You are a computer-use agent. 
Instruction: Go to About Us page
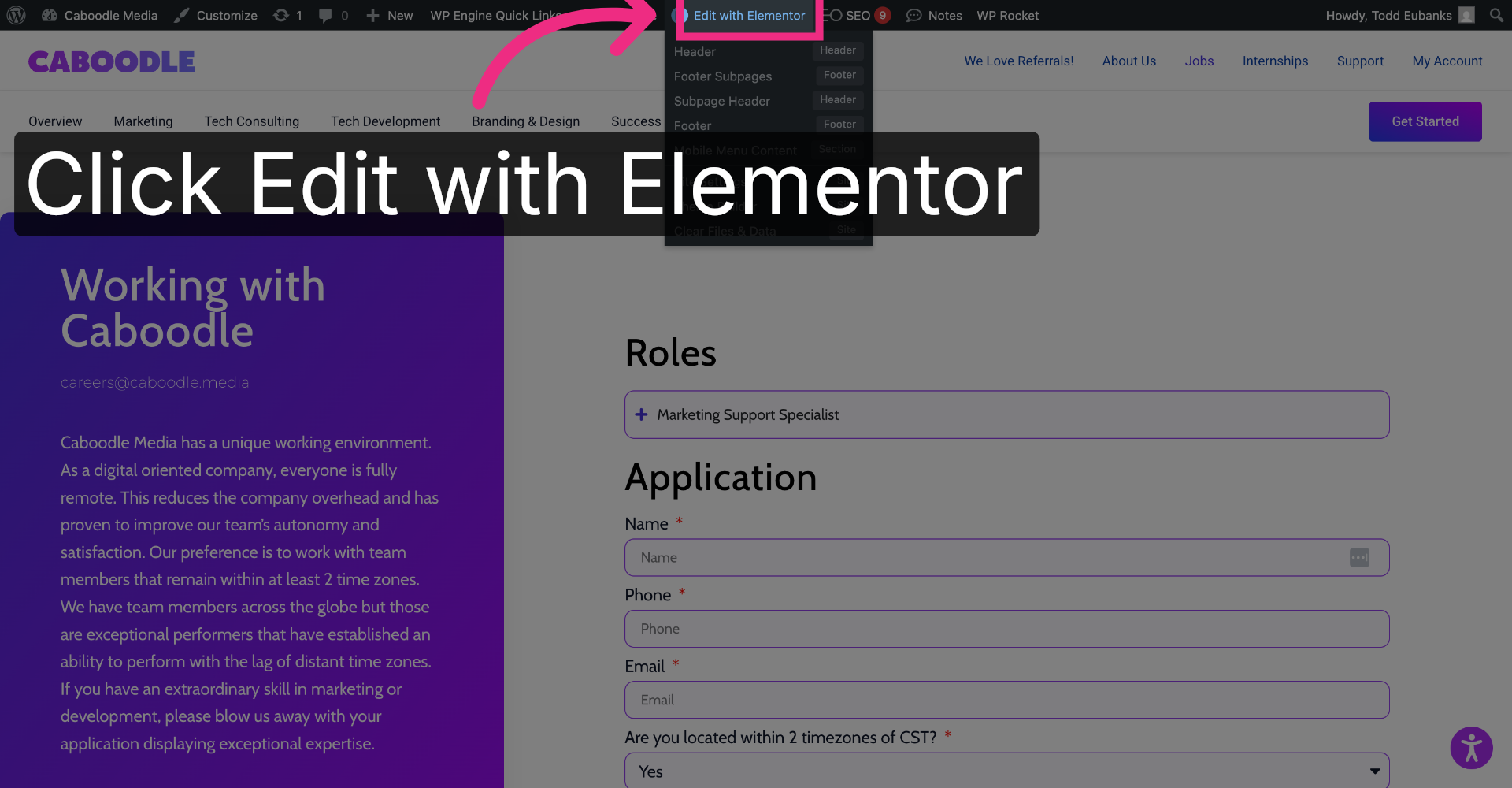(x=1129, y=61)
